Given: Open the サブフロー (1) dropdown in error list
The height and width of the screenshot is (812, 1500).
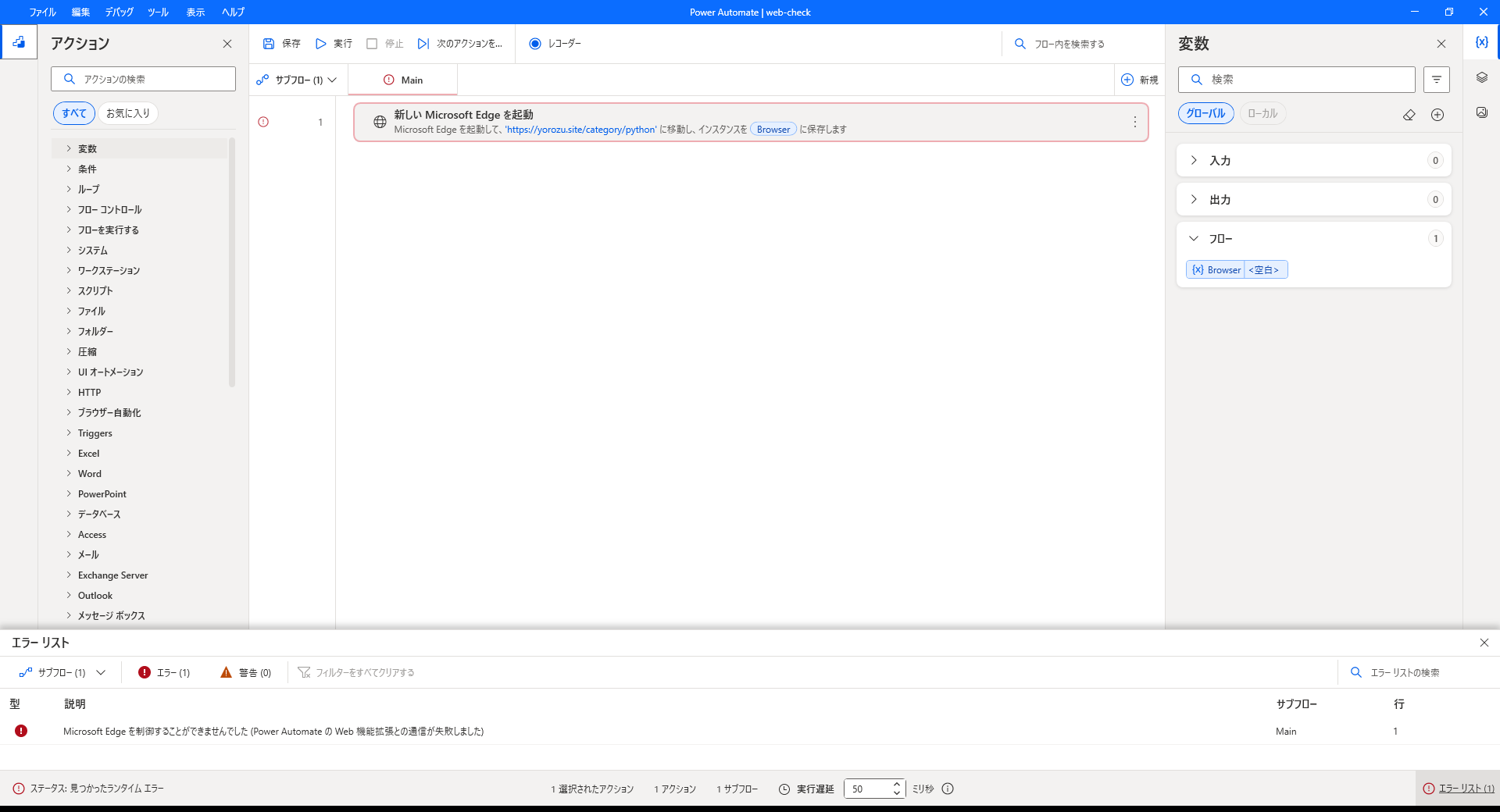Looking at the screenshot, I should point(62,672).
